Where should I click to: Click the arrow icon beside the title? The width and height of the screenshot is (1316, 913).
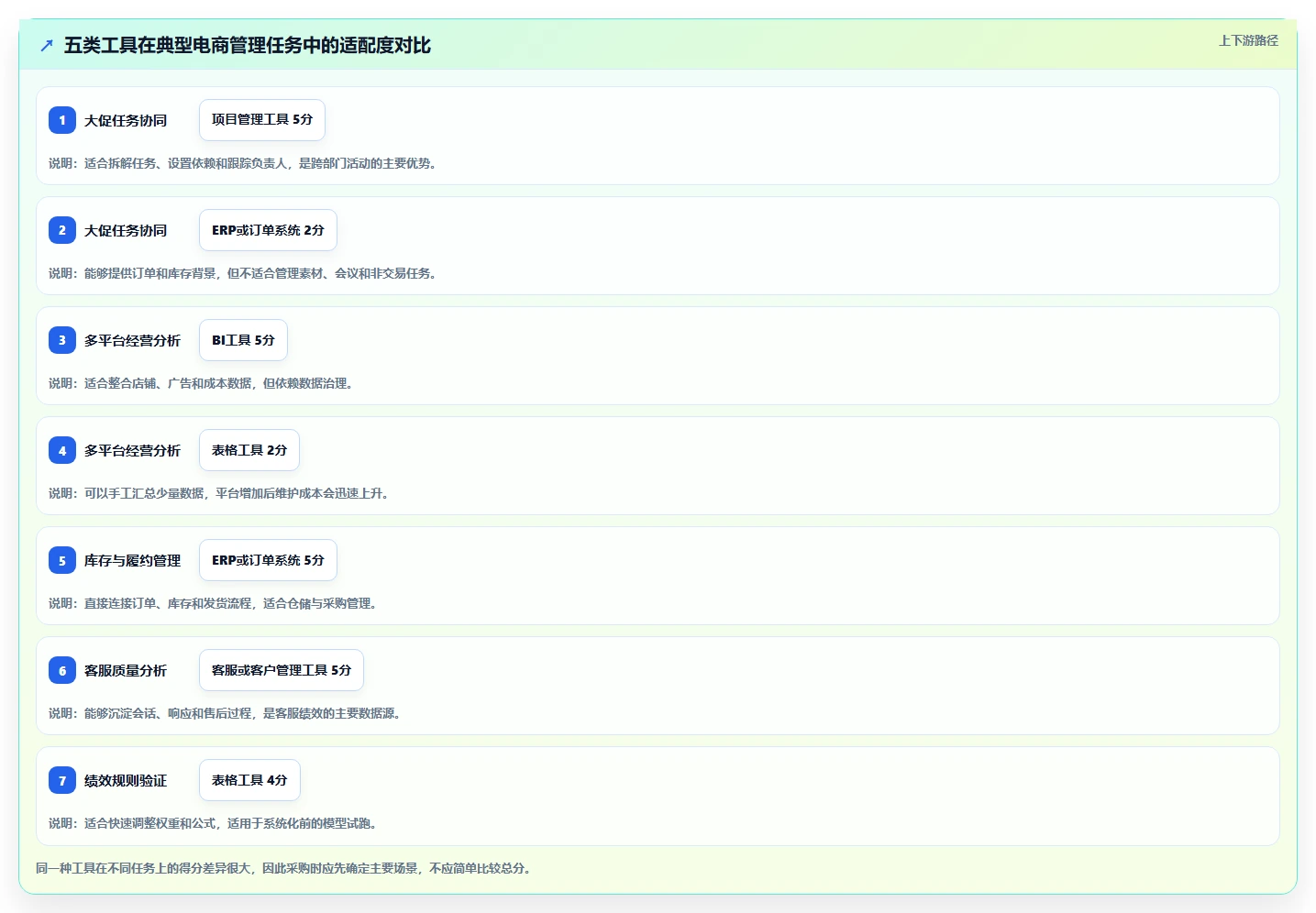(47, 45)
